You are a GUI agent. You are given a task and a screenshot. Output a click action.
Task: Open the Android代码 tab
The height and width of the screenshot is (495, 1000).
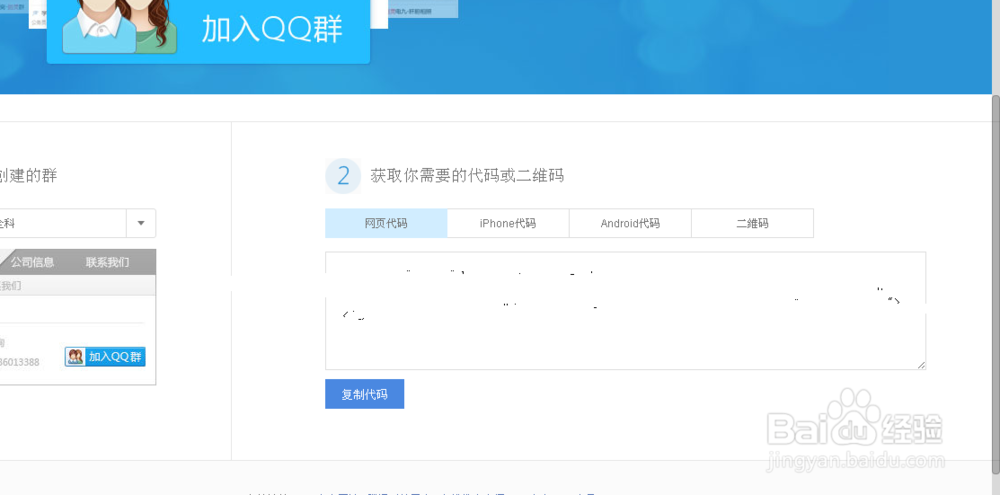point(630,223)
